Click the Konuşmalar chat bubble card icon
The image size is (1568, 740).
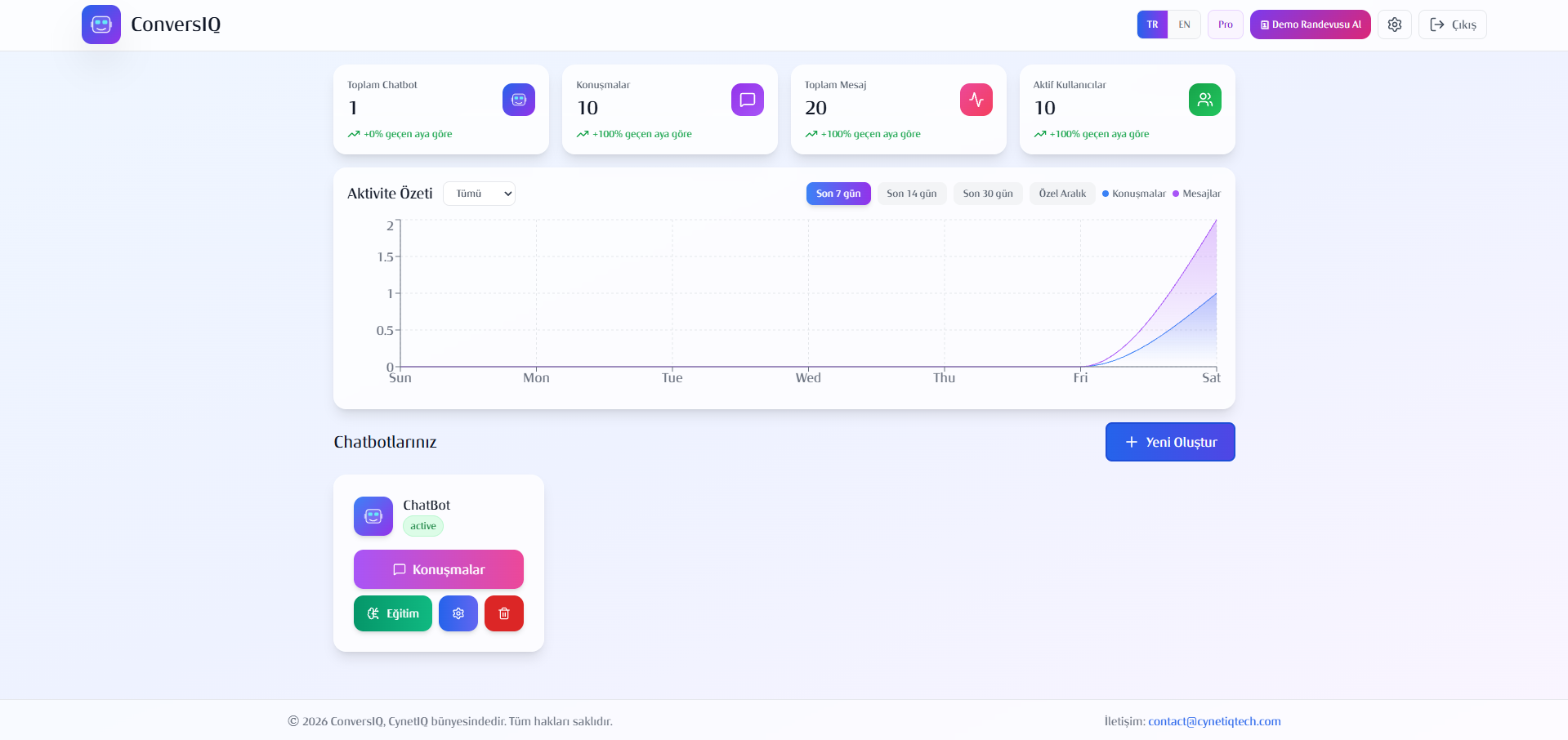coord(748,100)
